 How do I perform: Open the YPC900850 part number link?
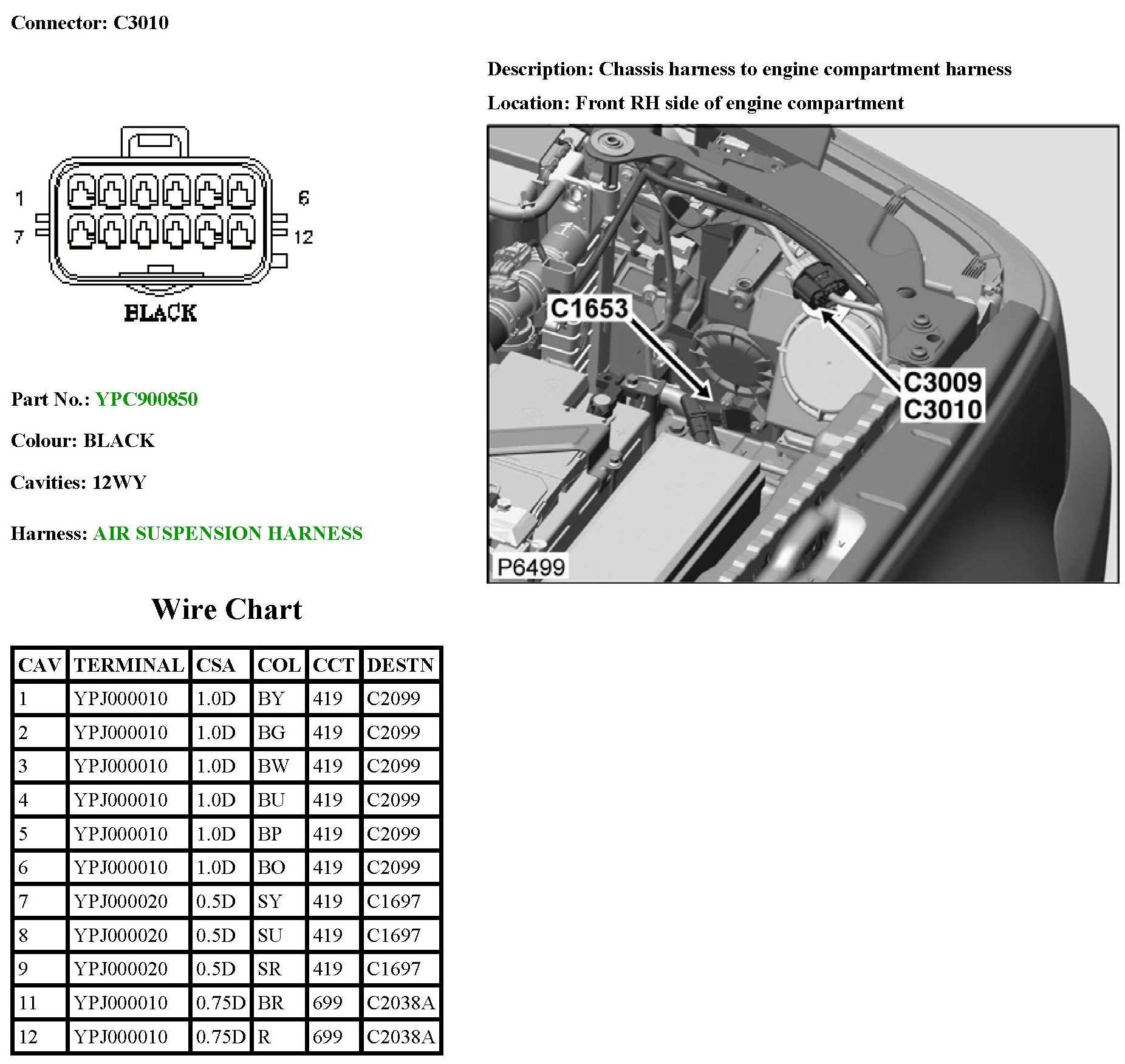click(146, 399)
